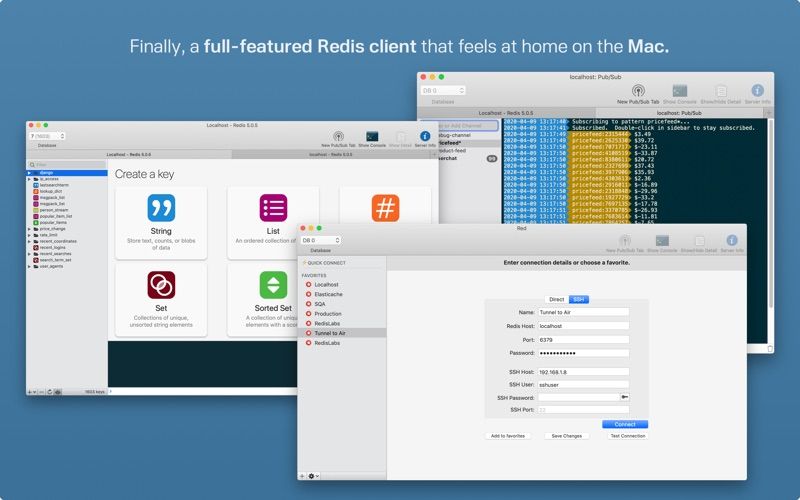Add a favorite with the plus button

pos(302,476)
